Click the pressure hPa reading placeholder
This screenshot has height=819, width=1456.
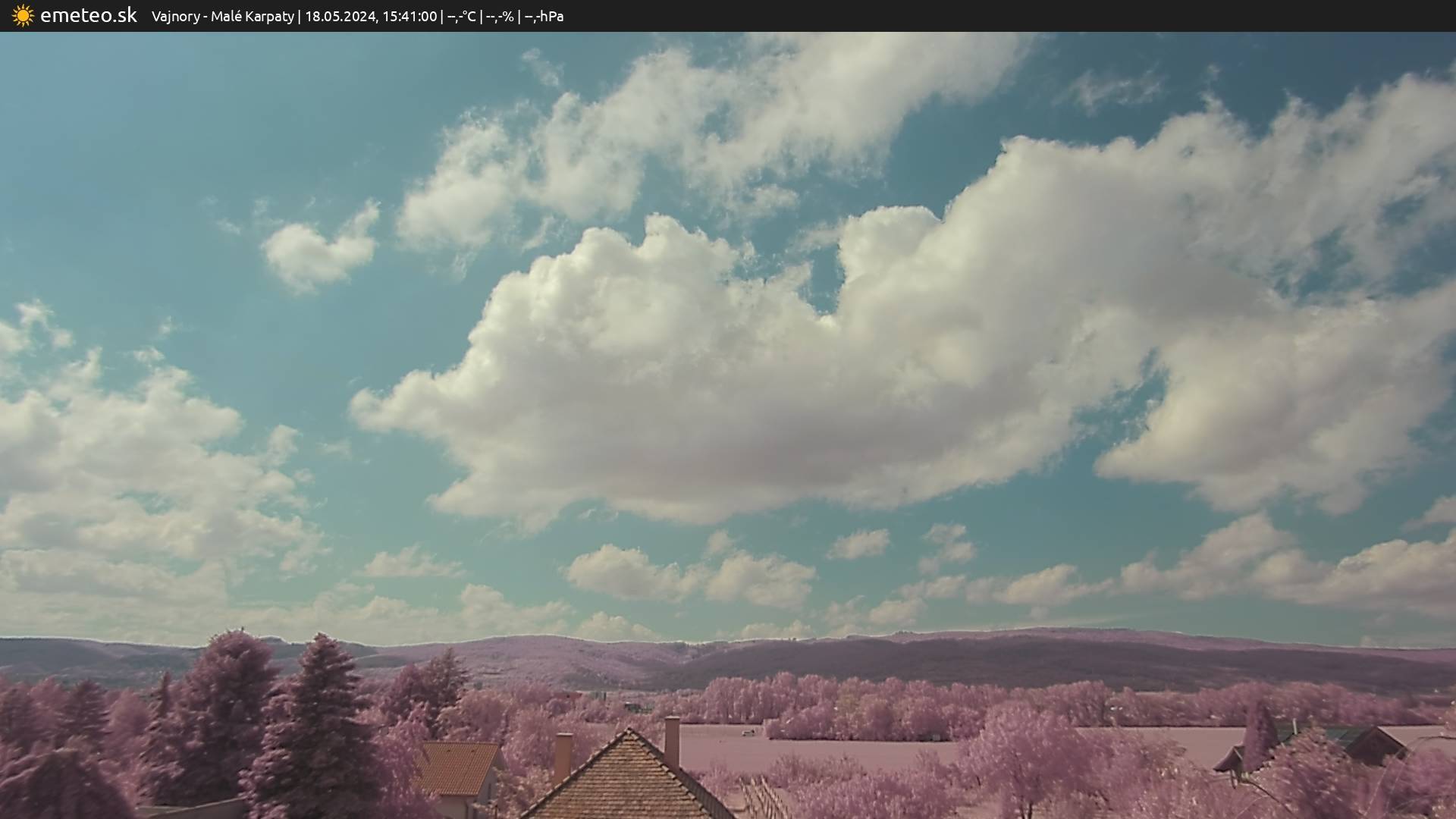[544, 17]
